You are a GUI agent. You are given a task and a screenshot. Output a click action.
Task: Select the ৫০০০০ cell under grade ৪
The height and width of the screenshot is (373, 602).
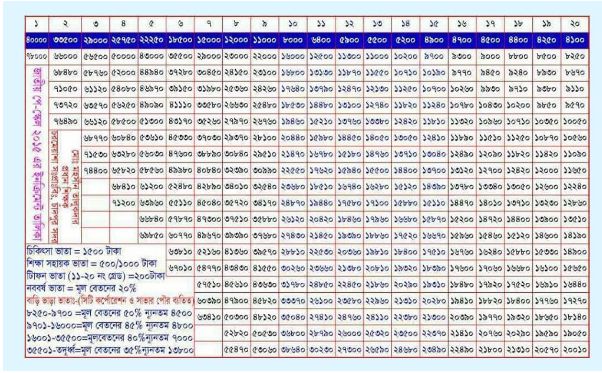[x=123, y=56]
